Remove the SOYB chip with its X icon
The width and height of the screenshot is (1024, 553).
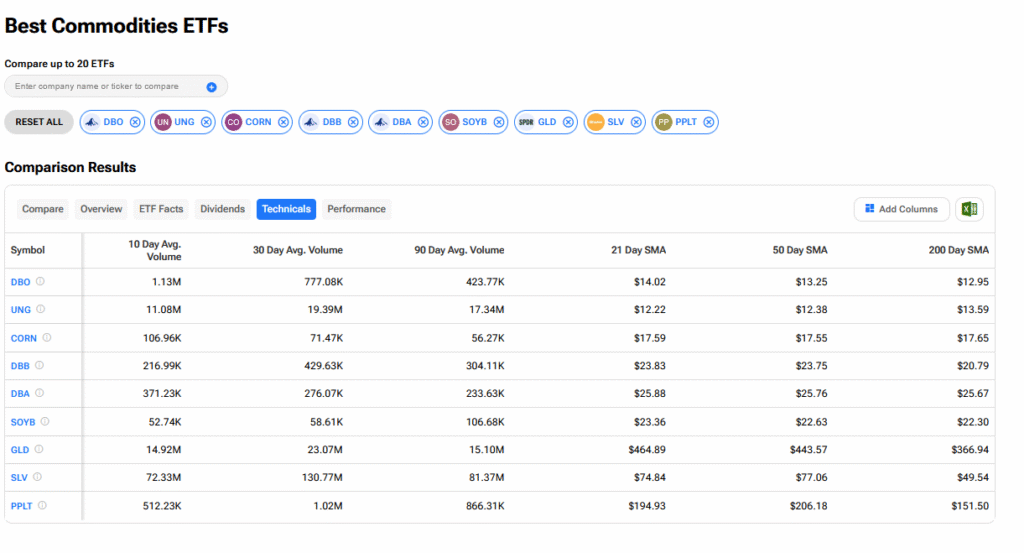[x=499, y=122]
